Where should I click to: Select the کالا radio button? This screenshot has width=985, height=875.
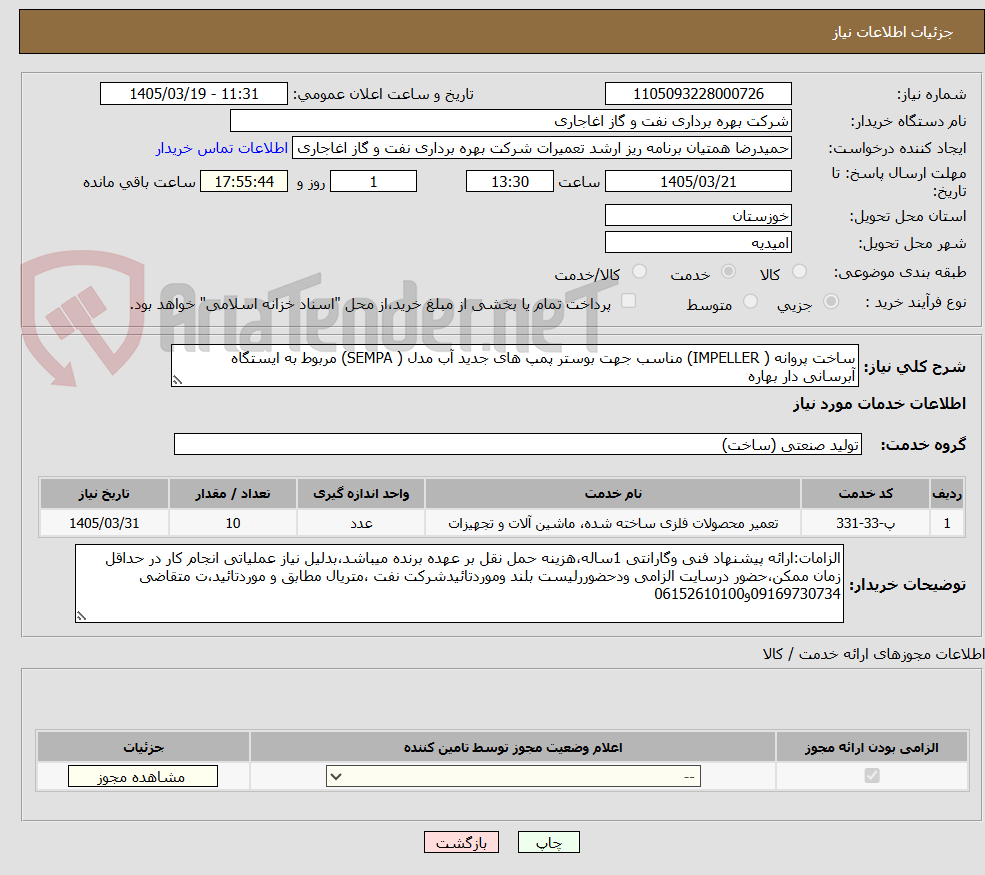(799, 271)
